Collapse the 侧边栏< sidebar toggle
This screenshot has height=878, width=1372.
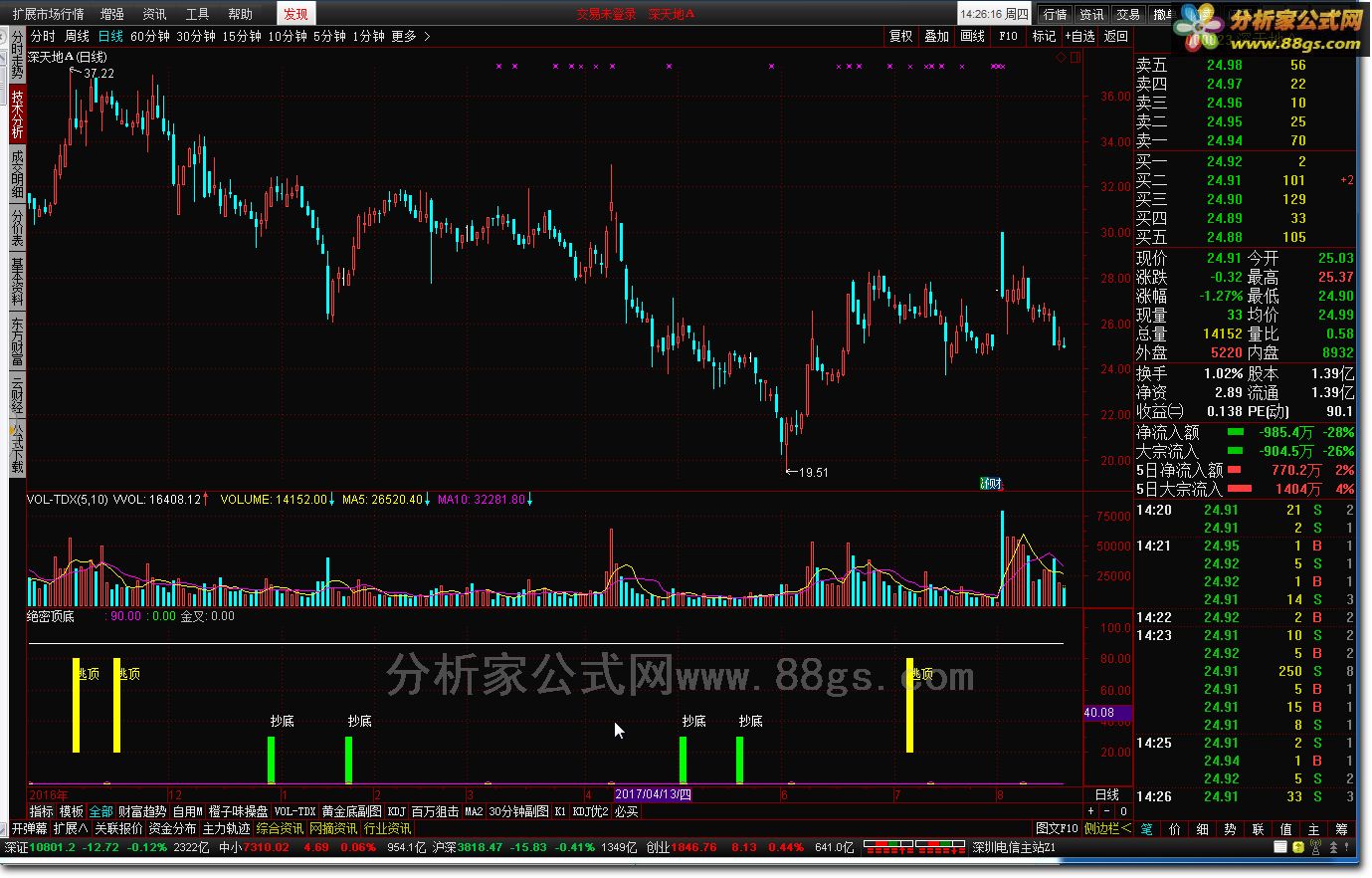(x=1107, y=828)
